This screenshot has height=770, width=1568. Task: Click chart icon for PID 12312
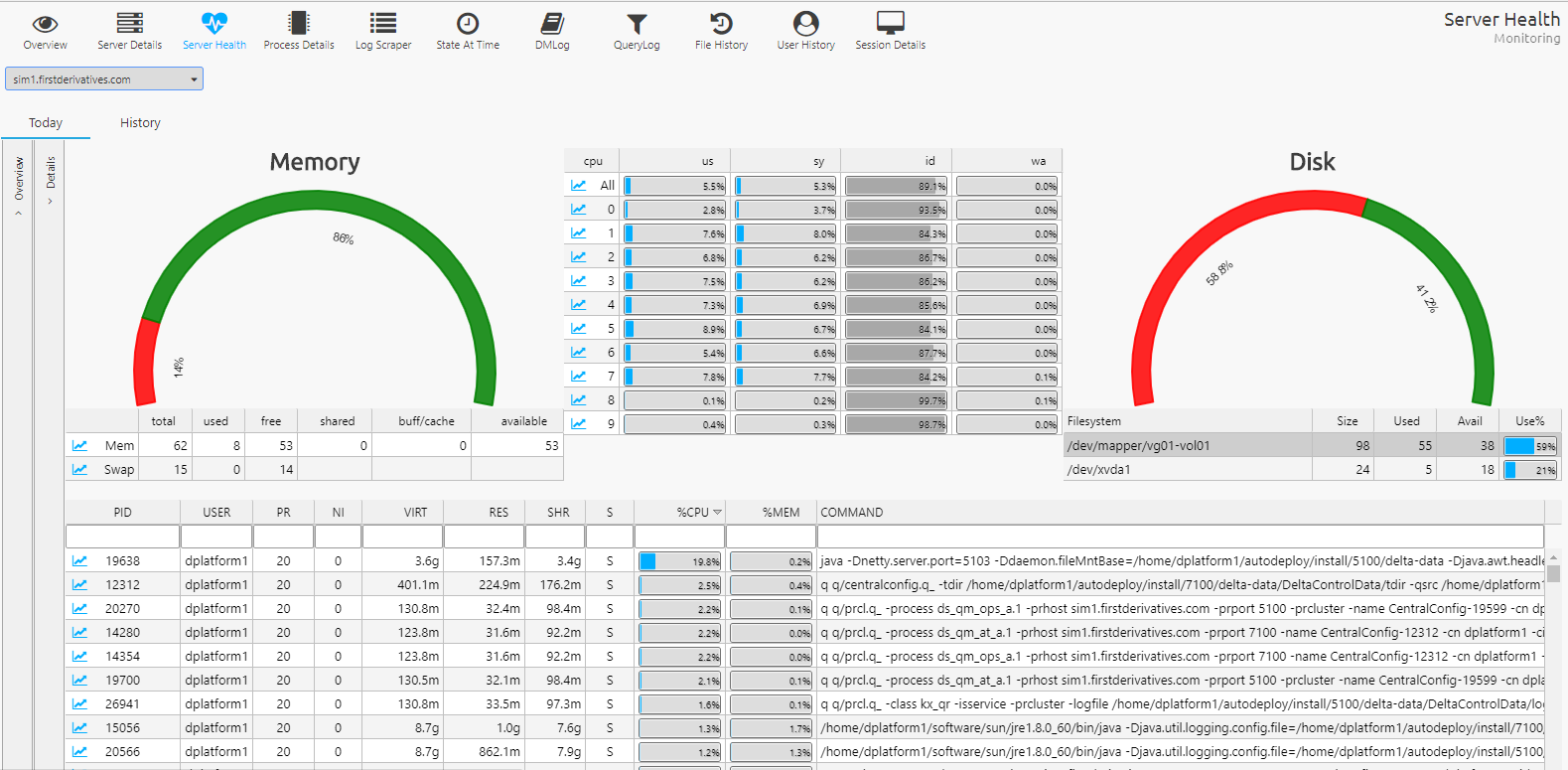coord(79,584)
